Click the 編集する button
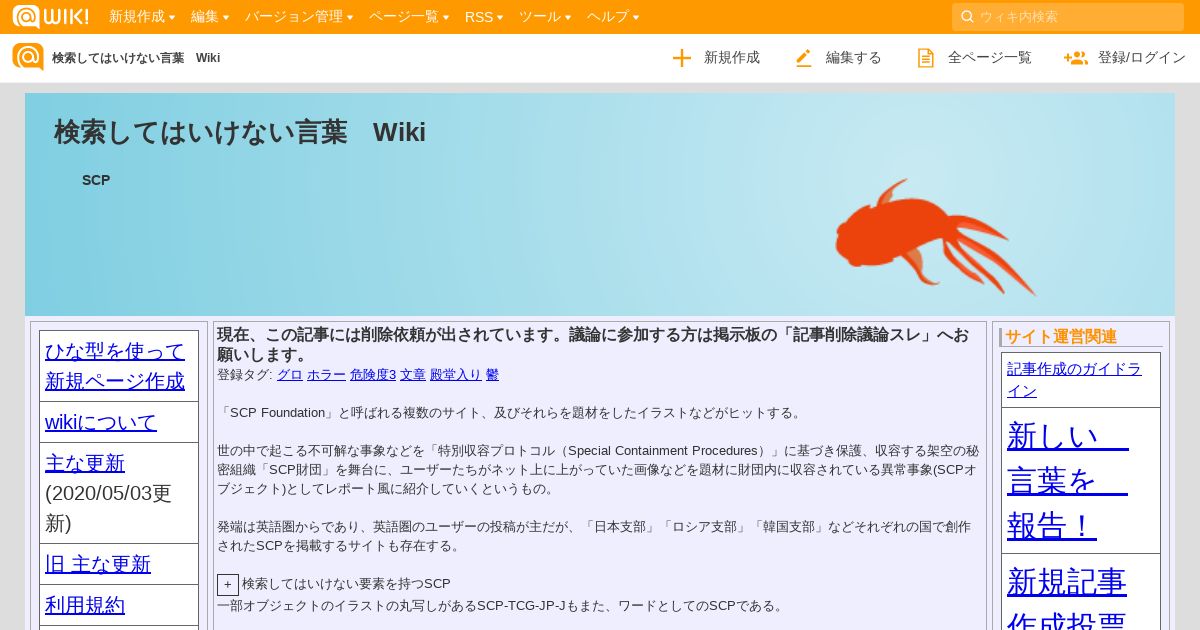Viewport: 1200px width, 630px height. coord(838,58)
